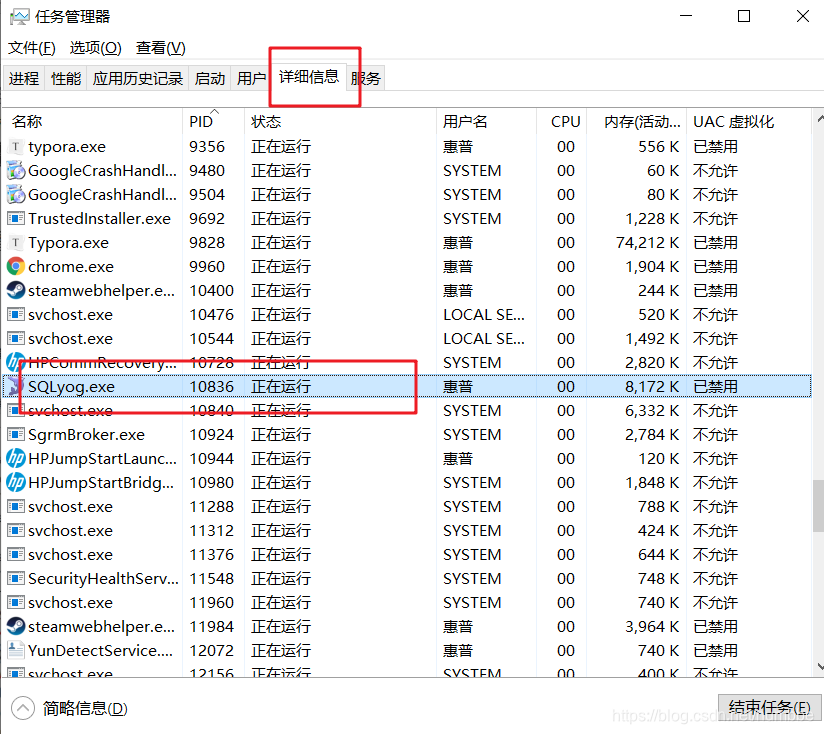Screen dimensions: 824x734
Task: Sort by the 内存(活动 column header
Action: coord(637,121)
